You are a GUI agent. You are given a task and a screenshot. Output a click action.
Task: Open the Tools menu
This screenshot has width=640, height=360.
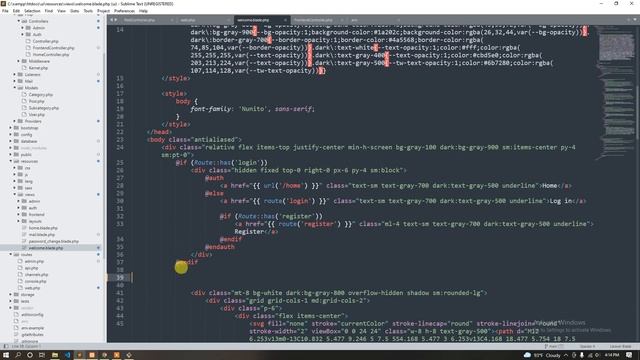point(88,11)
